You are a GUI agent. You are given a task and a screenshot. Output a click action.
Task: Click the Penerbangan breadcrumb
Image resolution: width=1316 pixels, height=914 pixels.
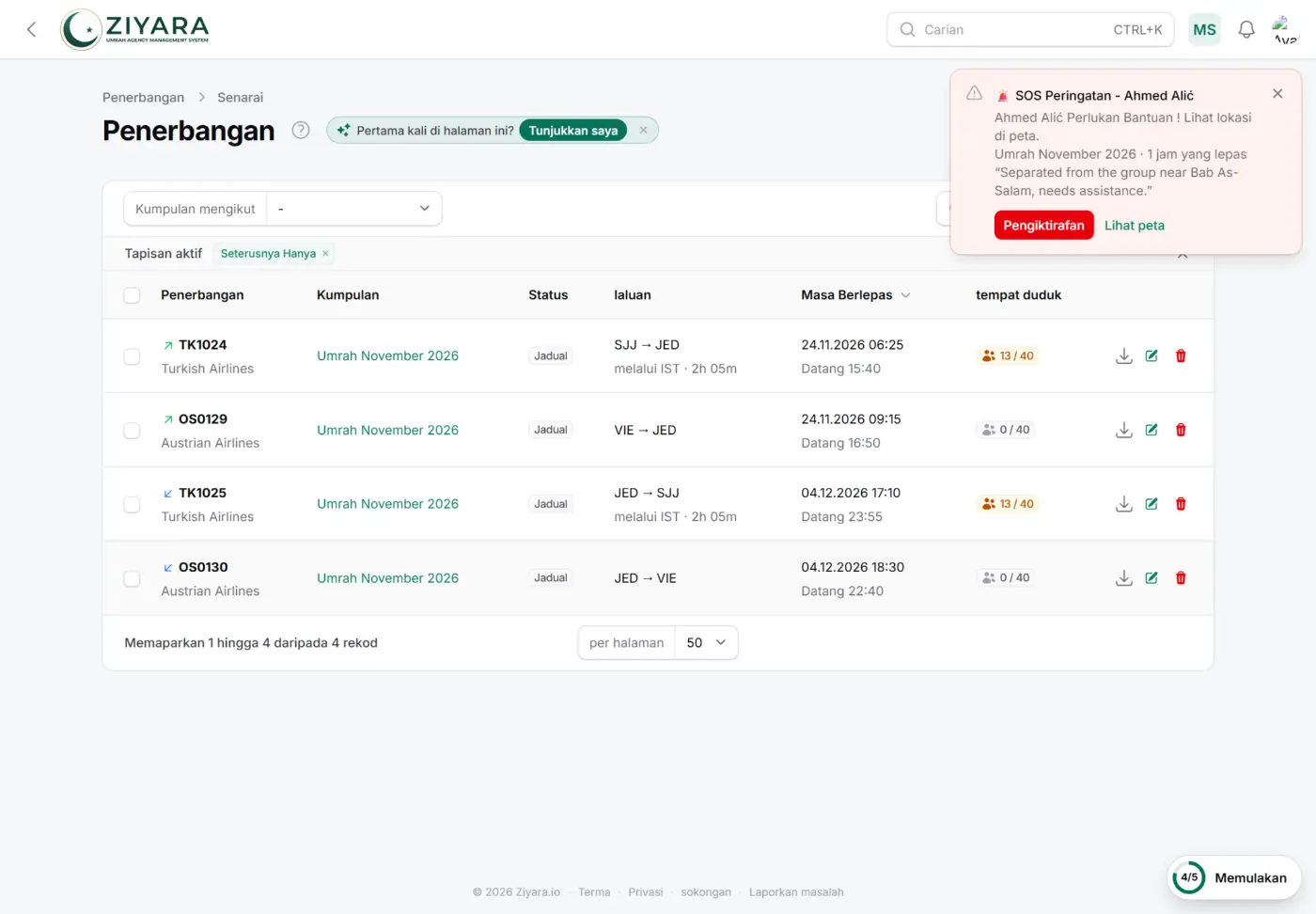143,98
